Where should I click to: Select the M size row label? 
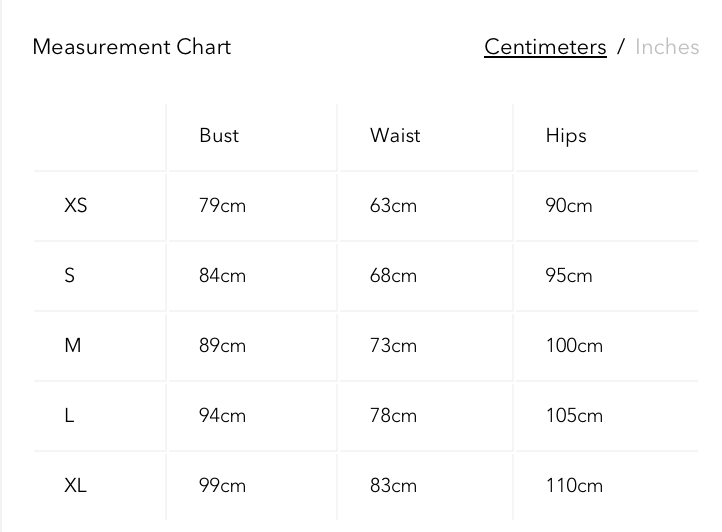[x=73, y=346]
